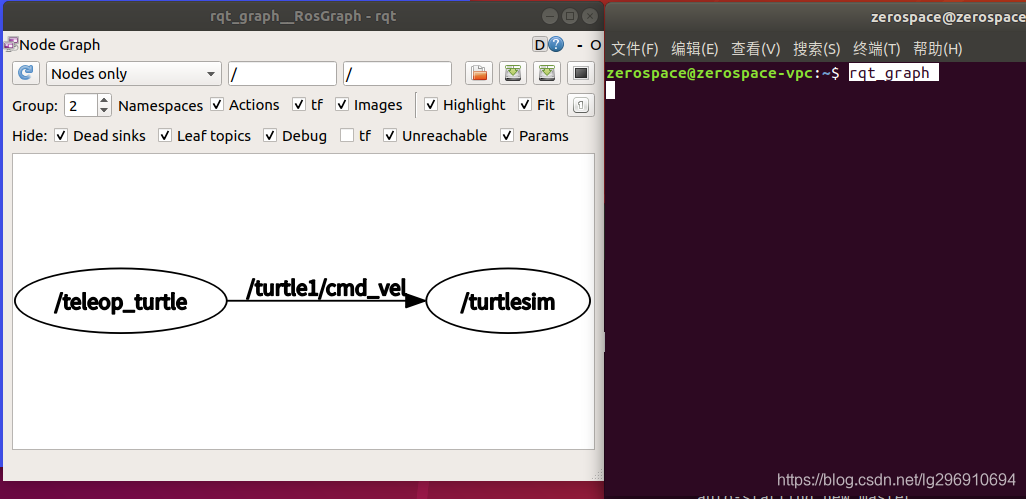Maximize the rqt_graph window
Viewport: 1026px width, 499px height.
pos(570,16)
